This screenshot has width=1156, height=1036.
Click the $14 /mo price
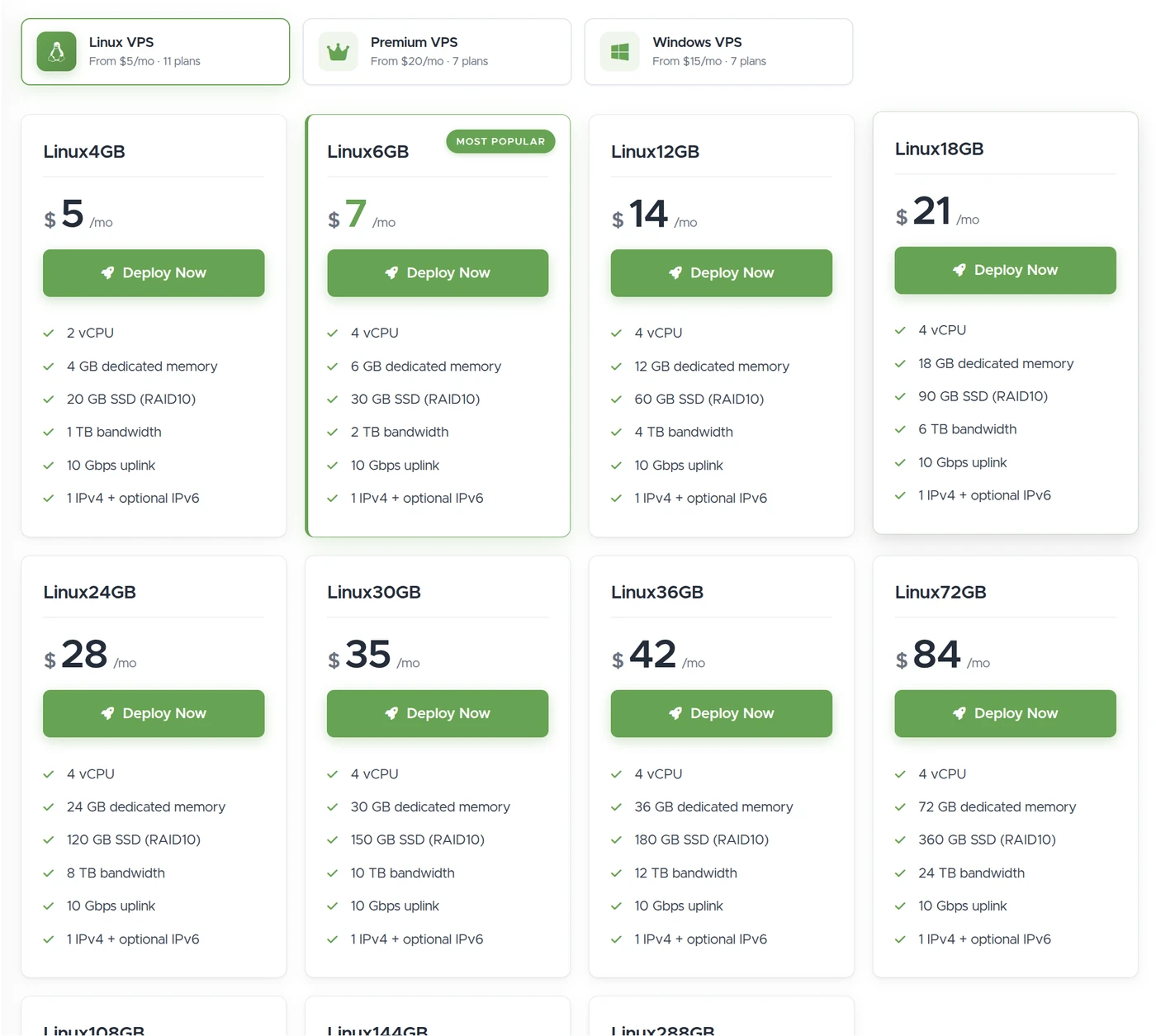pyautogui.click(x=655, y=215)
